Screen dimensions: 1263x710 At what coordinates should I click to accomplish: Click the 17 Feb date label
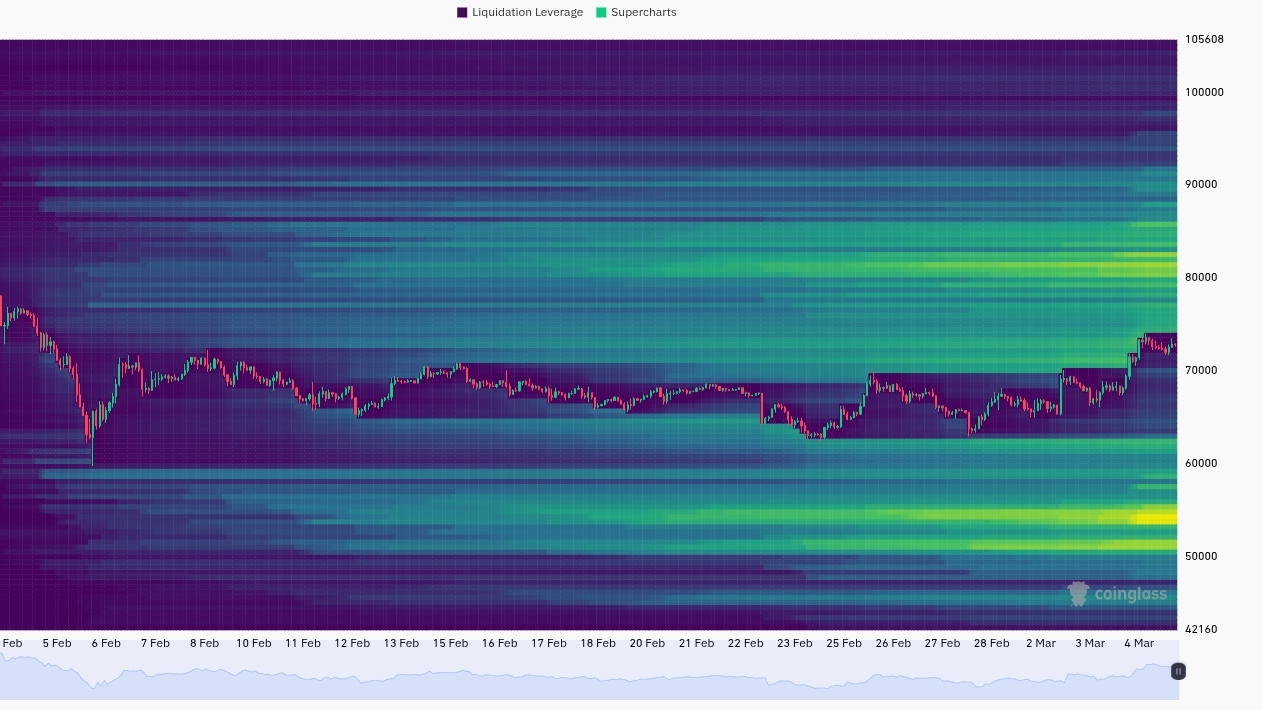[549, 643]
